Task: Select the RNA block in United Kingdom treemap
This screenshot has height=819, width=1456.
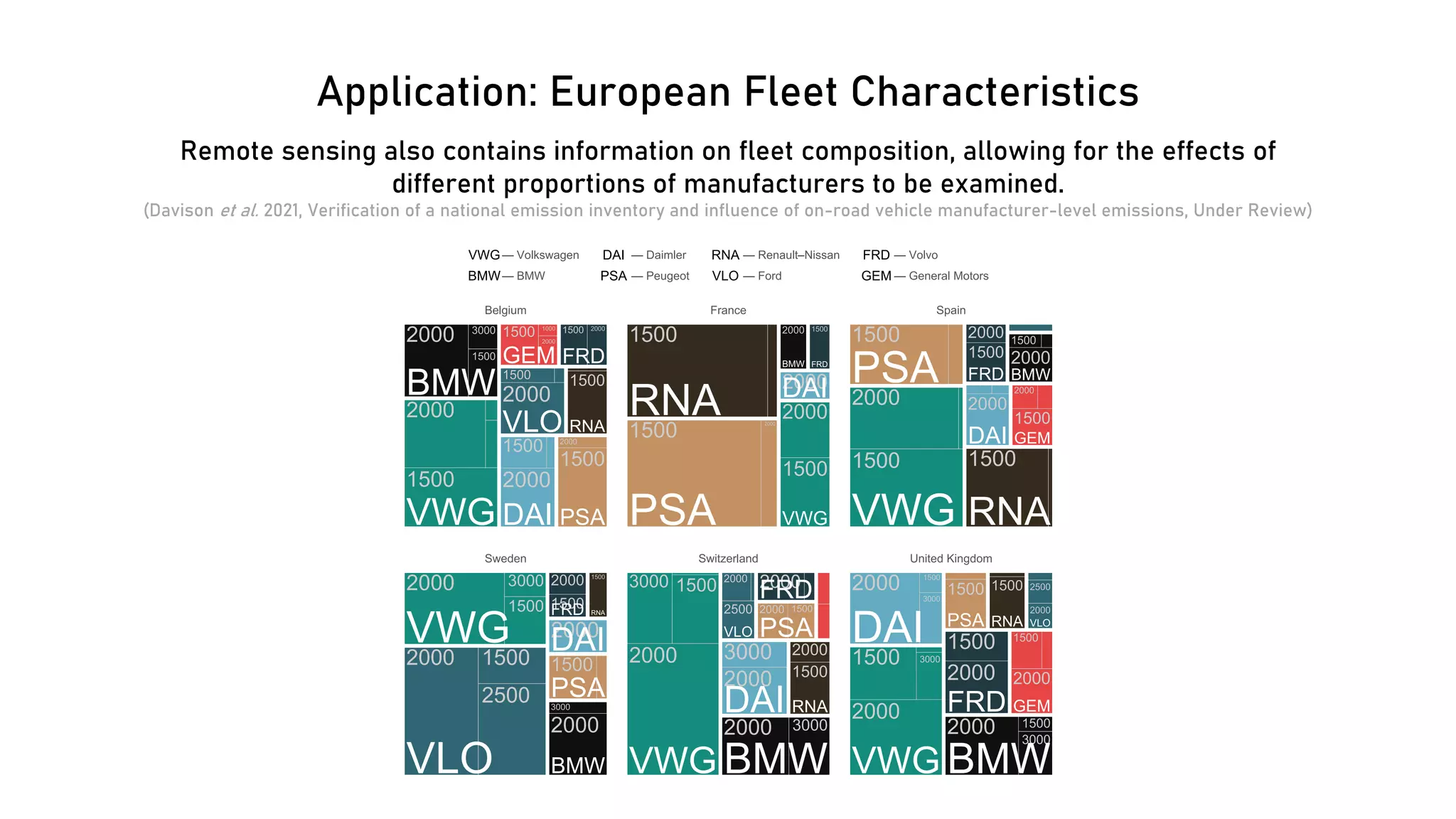Action: tap(1007, 601)
